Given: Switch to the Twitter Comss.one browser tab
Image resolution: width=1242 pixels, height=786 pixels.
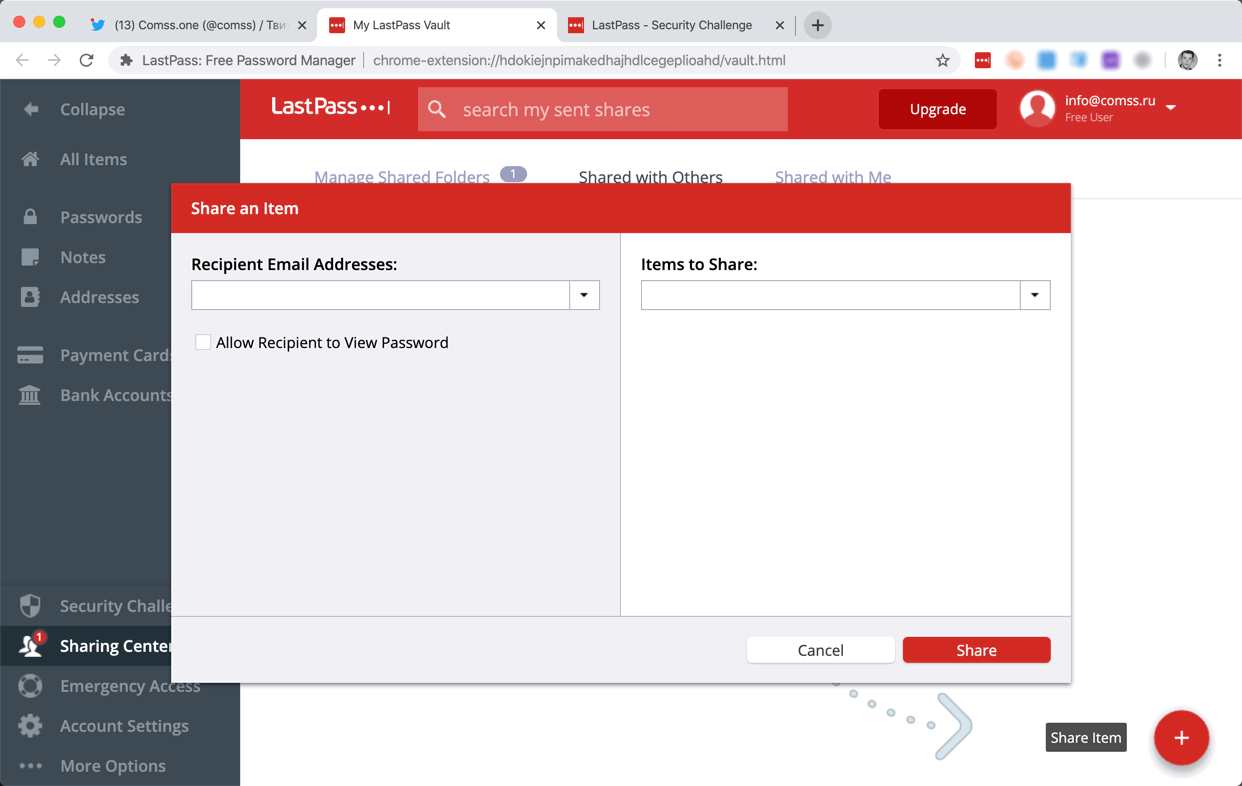Looking at the screenshot, I should (x=198, y=25).
